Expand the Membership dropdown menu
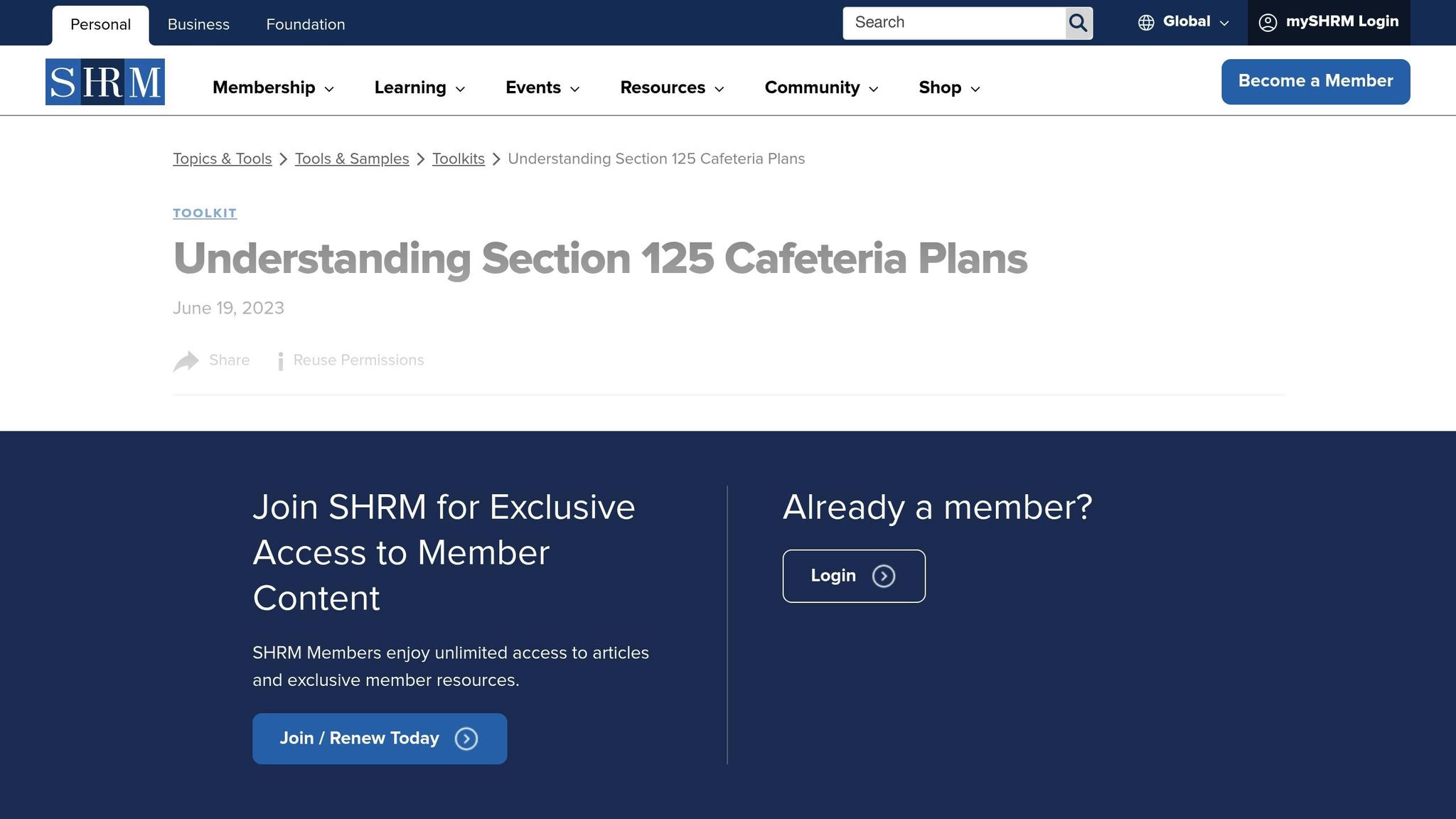1456x819 pixels. (273, 87)
